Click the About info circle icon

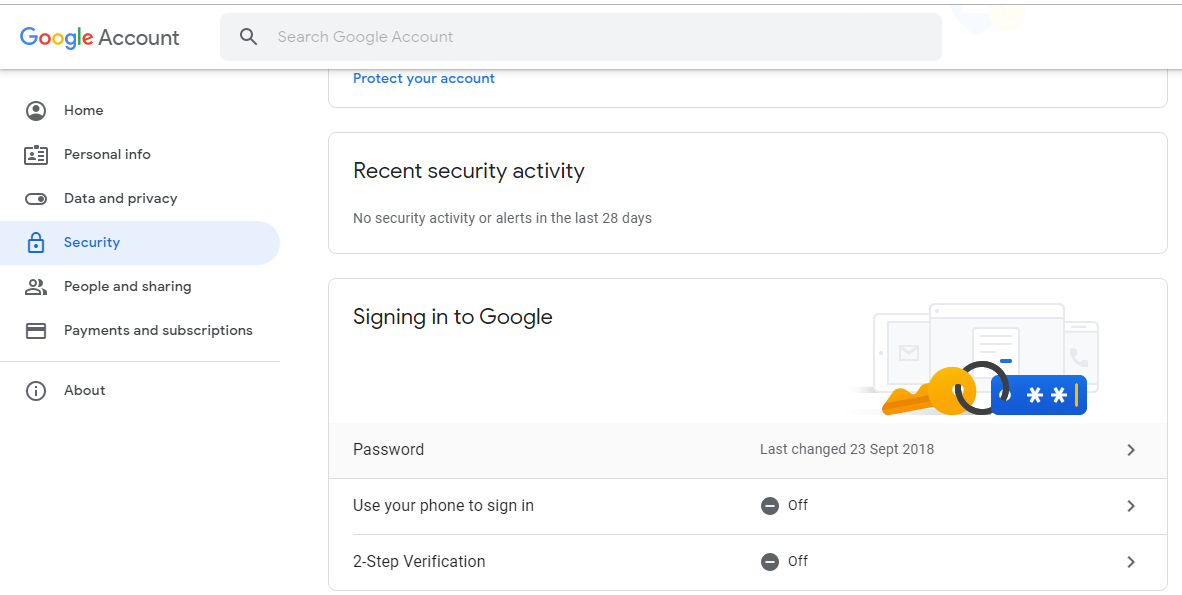click(36, 391)
